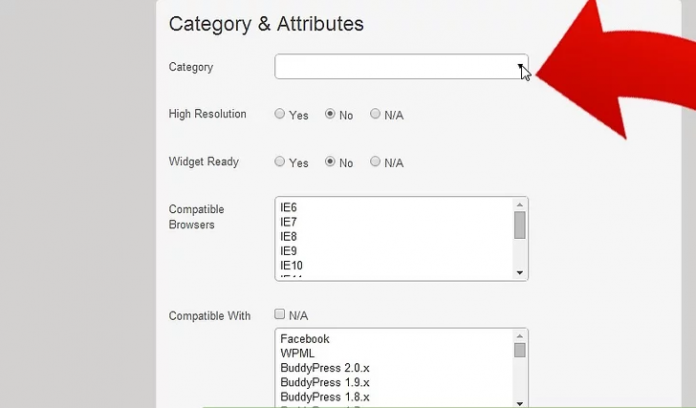Click Compatible Browsers scrollbar thumb

[x=520, y=225]
